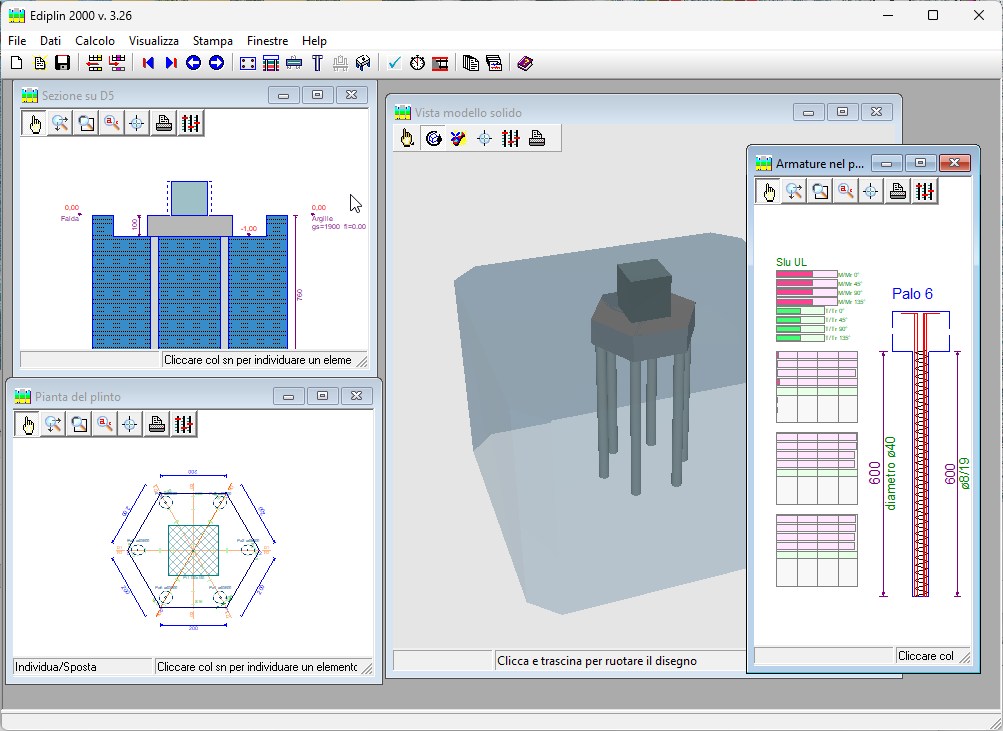The width and height of the screenshot is (1003, 731).
Task: Select zoom window tool in Pianta del plinto
Action: [x=78, y=425]
